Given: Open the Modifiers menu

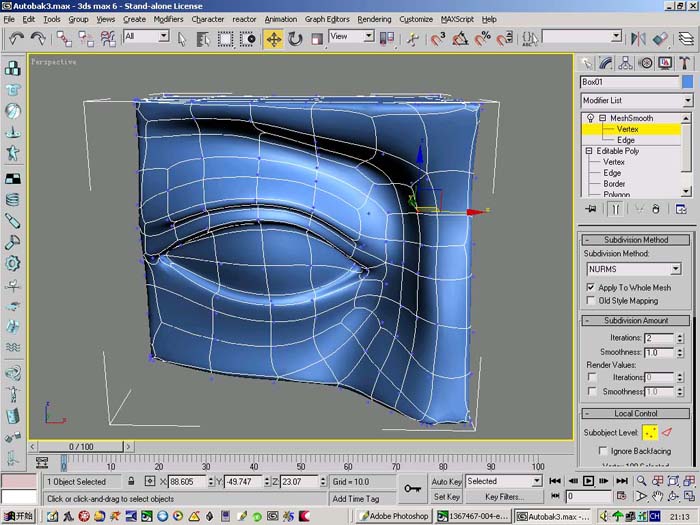Looking at the screenshot, I should point(168,19).
